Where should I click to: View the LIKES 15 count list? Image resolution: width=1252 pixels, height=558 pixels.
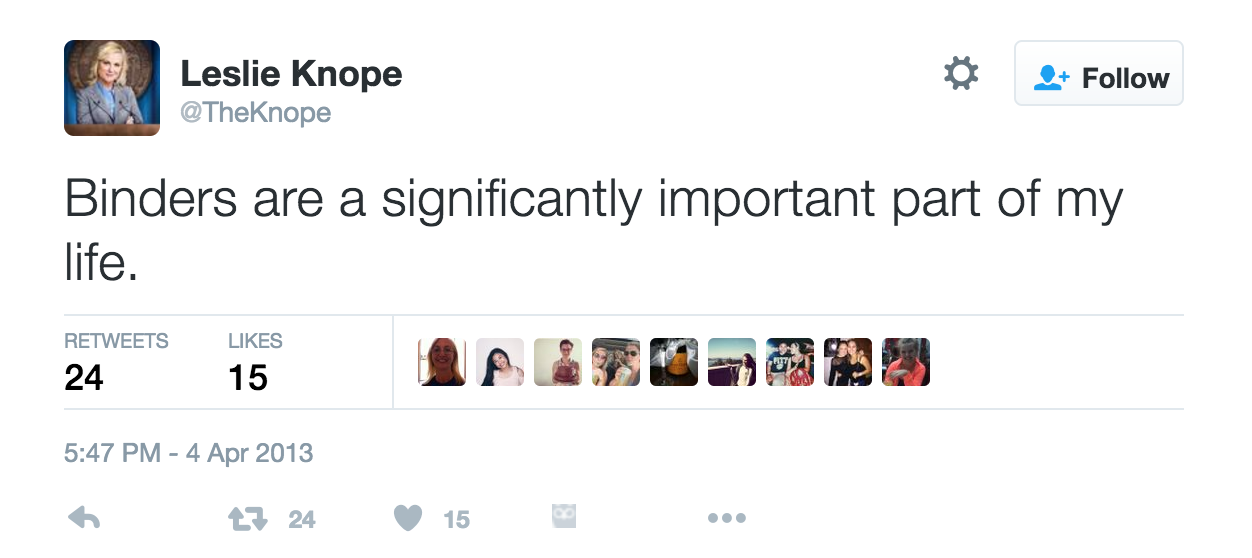tap(254, 361)
